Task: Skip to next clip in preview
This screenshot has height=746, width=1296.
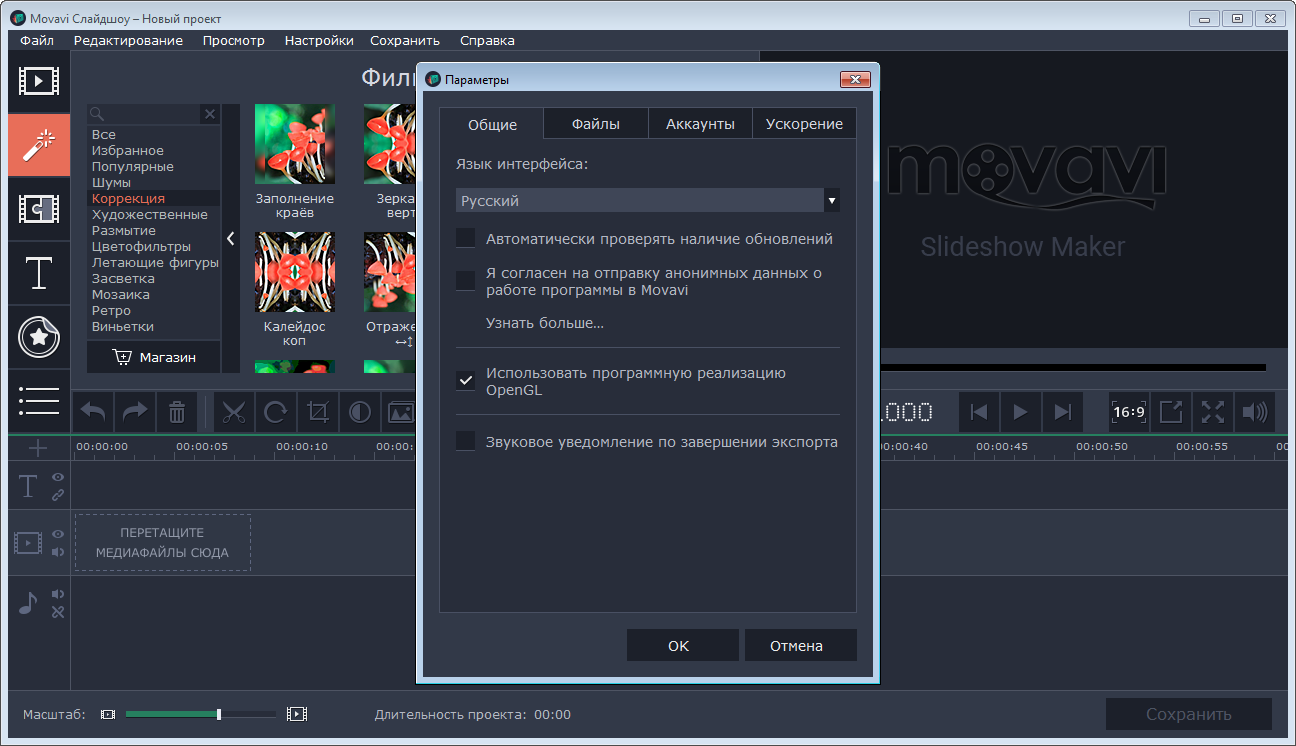Action: pos(1063,412)
